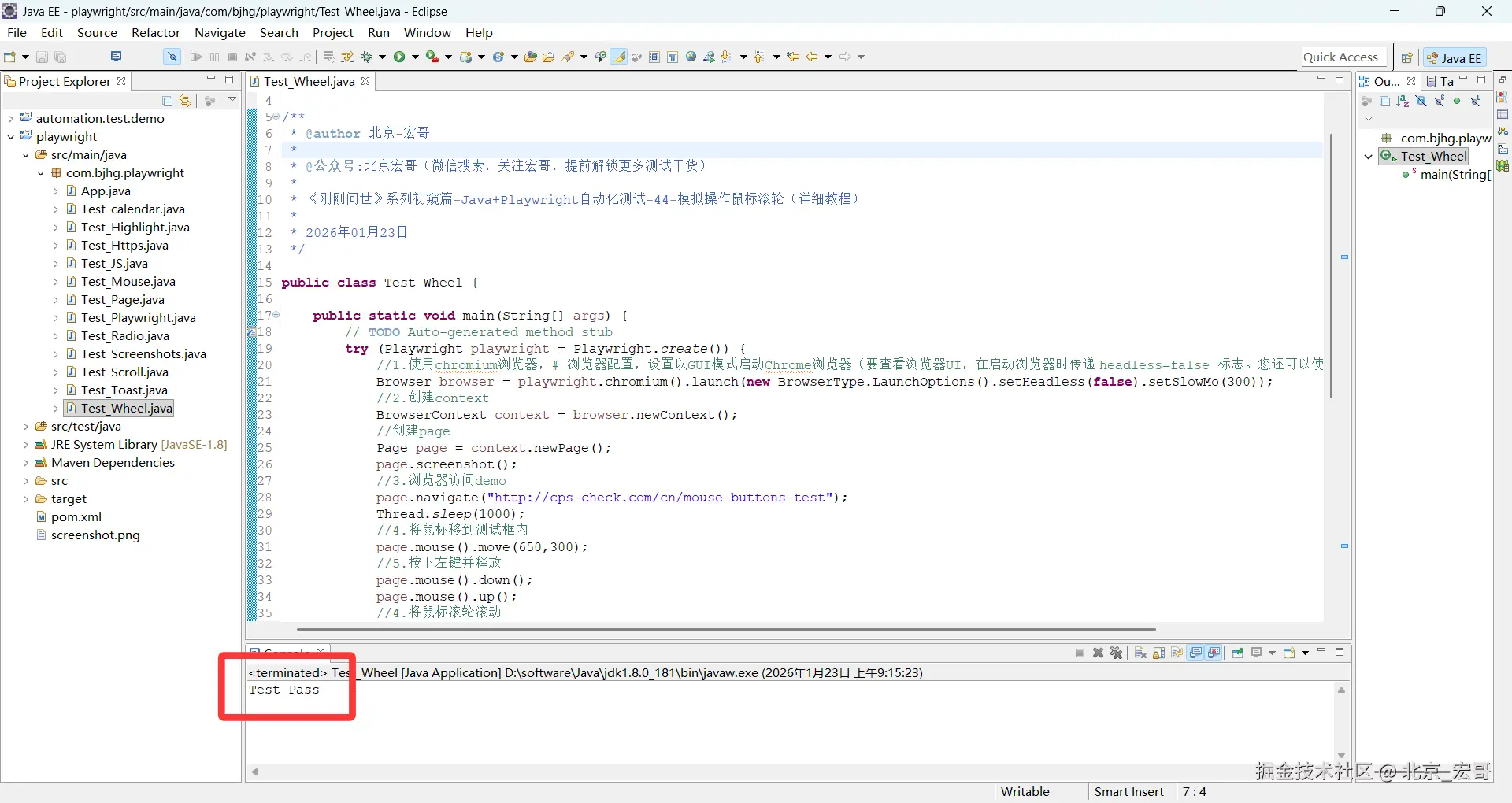The image size is (1512, 803).
Task: Toggle Hide Fields in Outline view
Action: tap(1421, 101)
